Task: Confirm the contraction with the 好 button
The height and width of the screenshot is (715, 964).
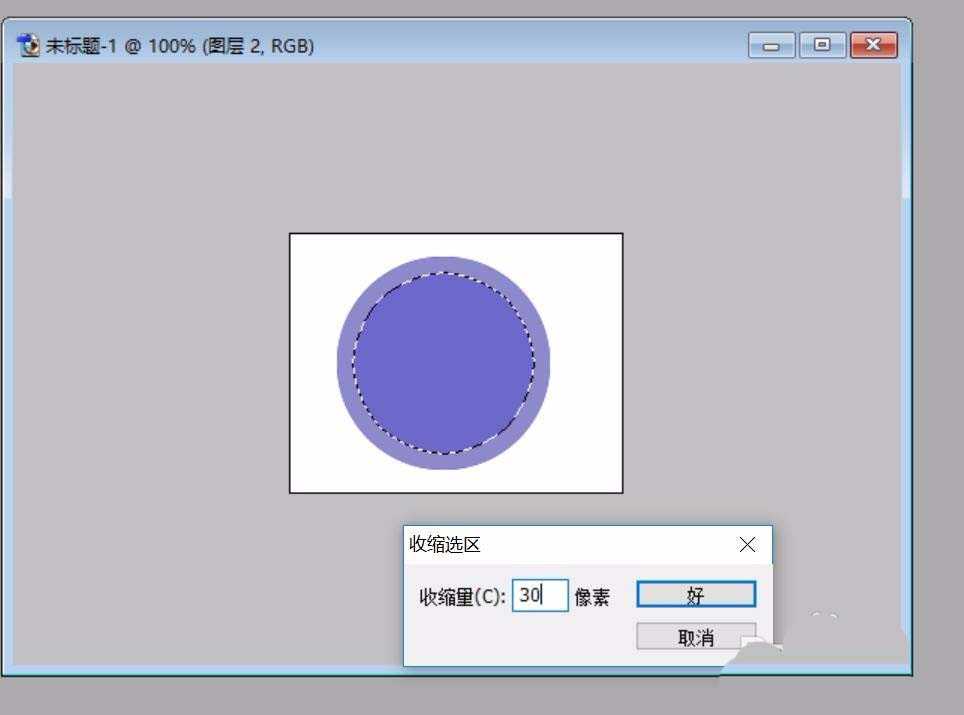Action: [695, 593]
